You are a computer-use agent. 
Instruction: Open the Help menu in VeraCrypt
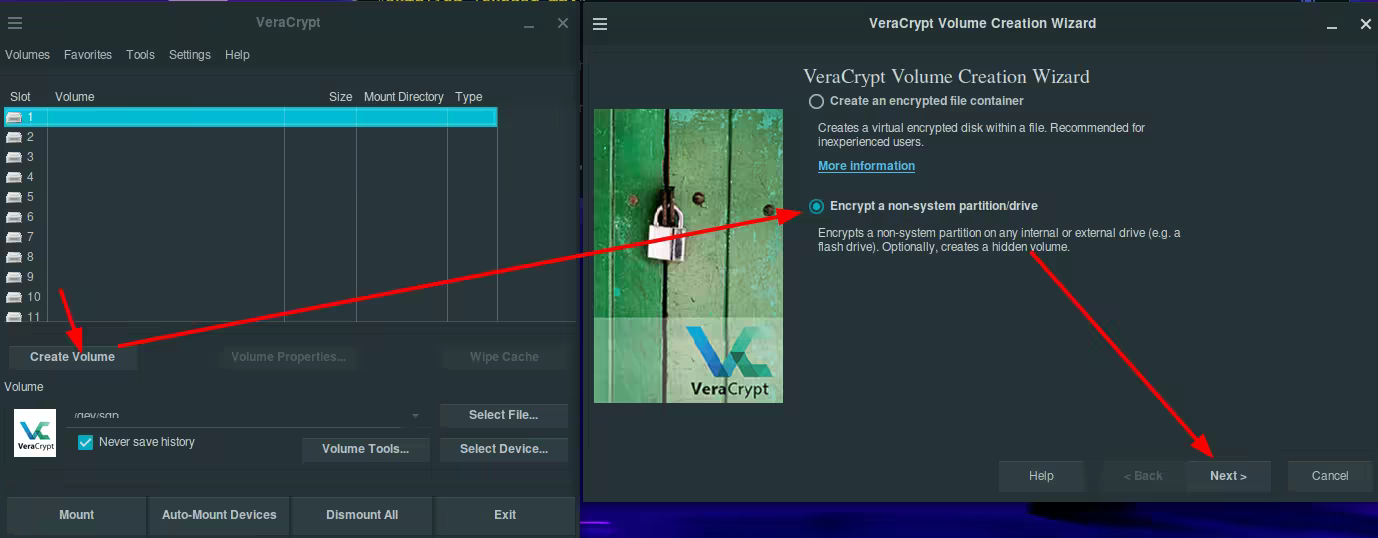coord(237,55)
